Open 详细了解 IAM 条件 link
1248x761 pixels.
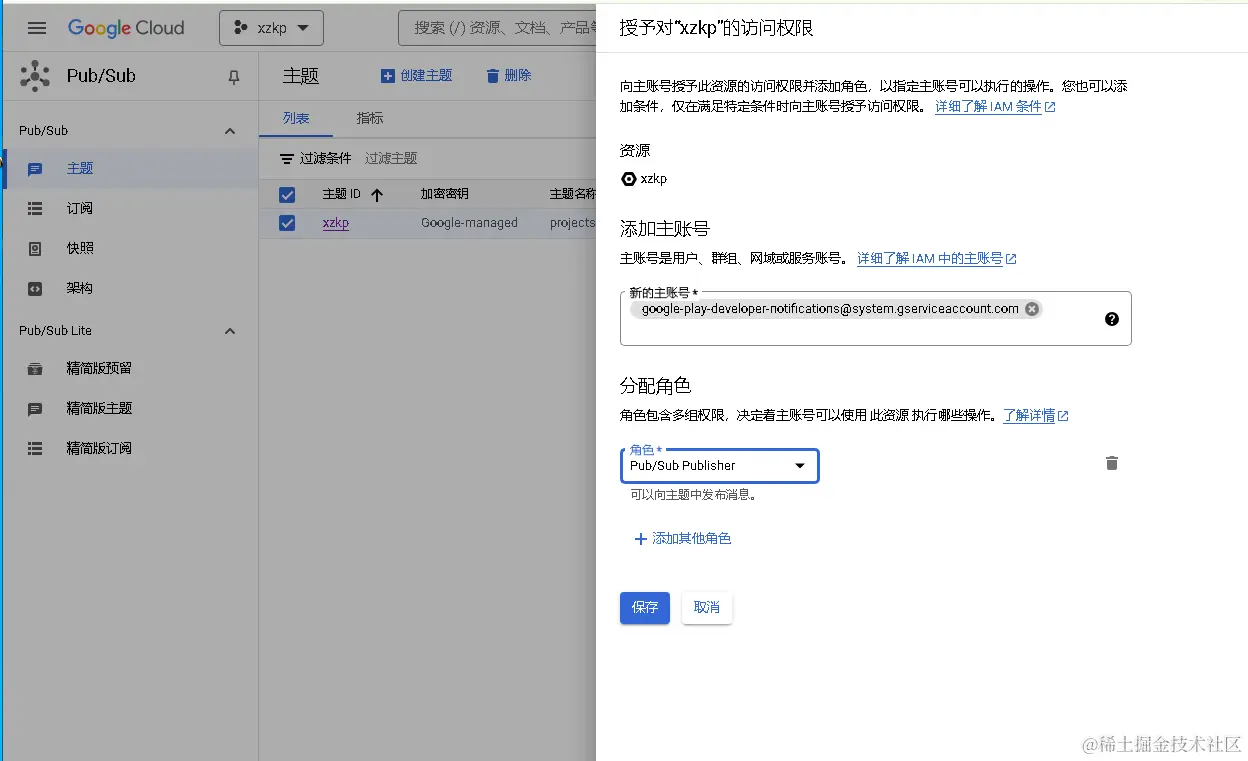tap(995, 106)
